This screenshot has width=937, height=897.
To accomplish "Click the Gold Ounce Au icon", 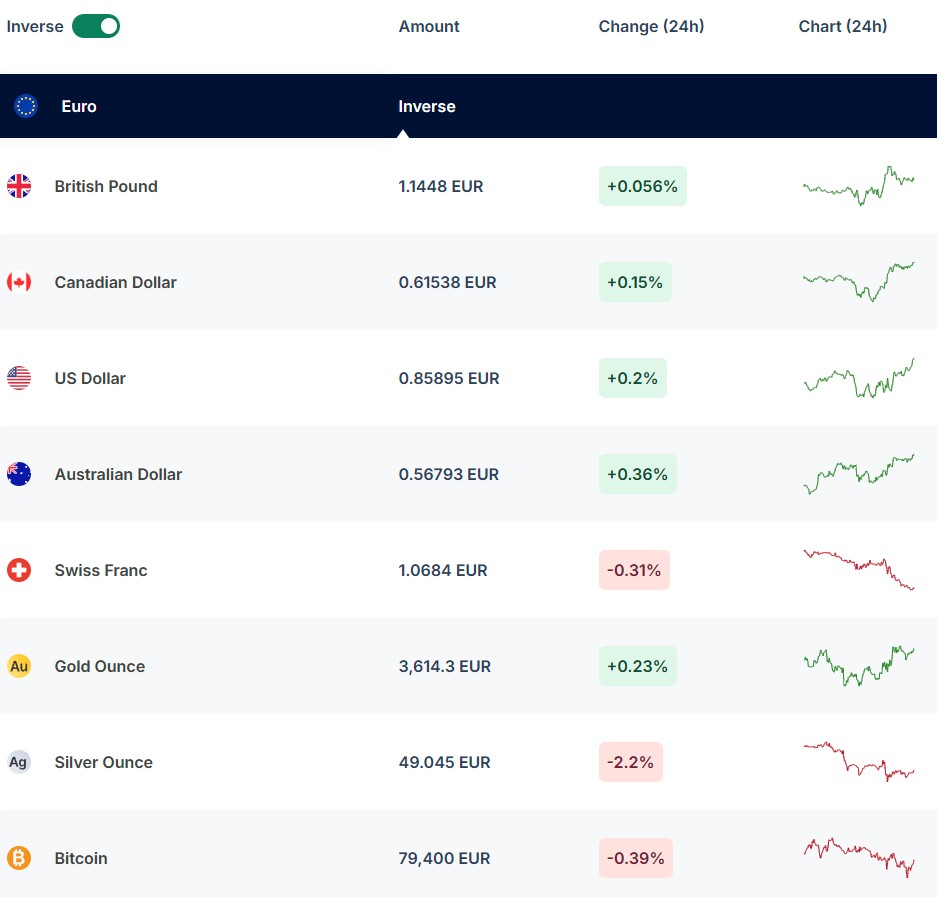I will [x=19, y=666].
